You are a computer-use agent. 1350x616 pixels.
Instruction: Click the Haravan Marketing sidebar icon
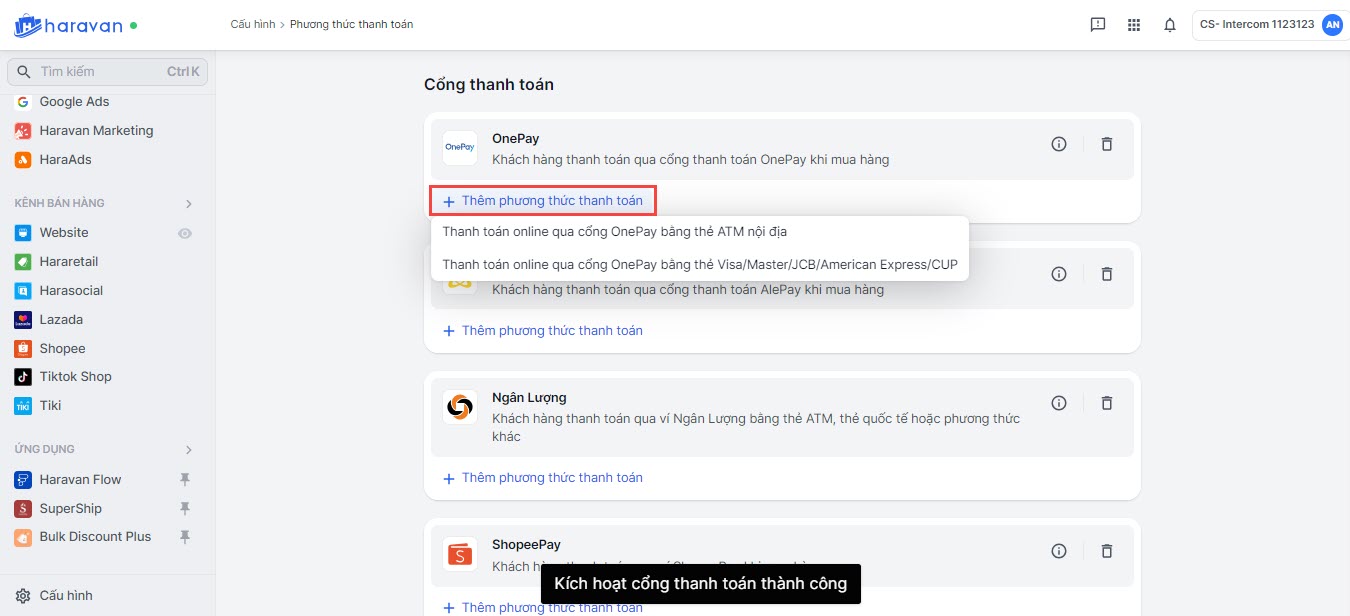coord(23,131)
